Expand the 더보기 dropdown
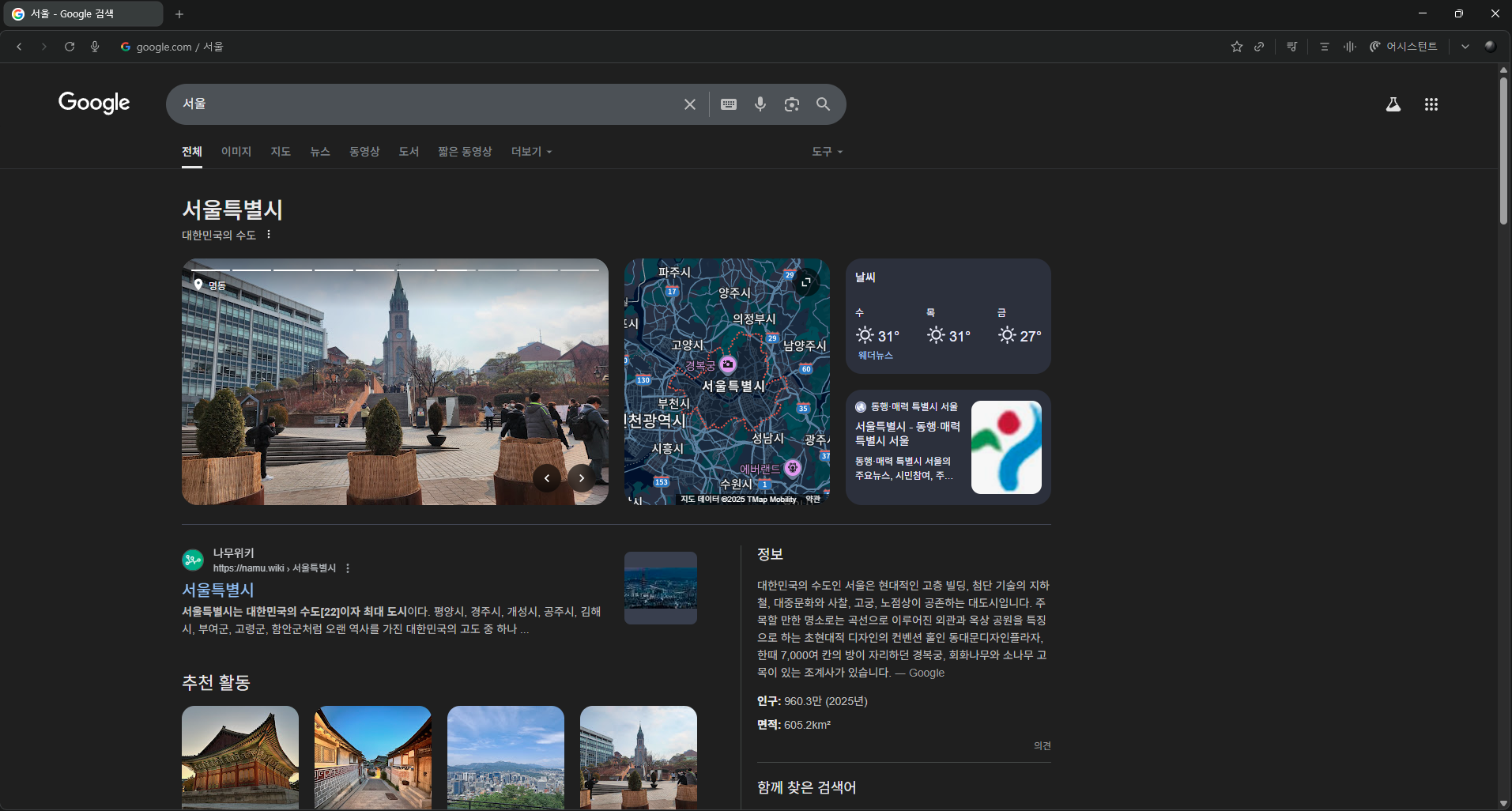 (531, 152)
